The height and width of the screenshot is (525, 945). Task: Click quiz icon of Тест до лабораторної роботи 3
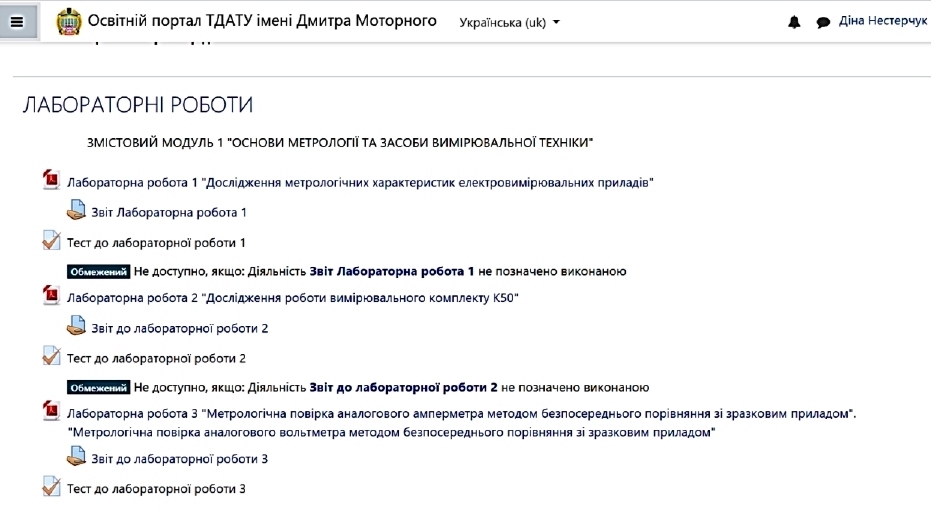(51, 486)
